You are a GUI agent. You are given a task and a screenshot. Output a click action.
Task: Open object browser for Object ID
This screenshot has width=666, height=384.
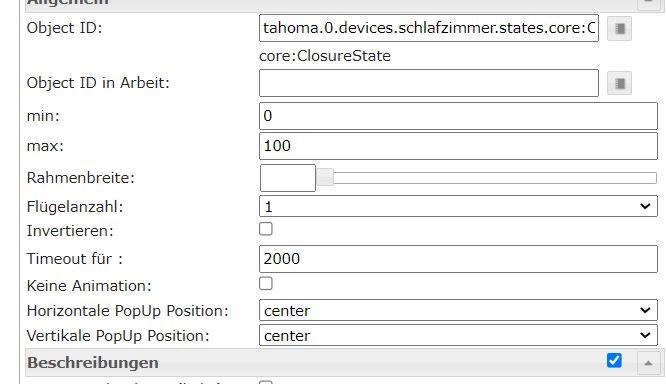tap(619, 28)
